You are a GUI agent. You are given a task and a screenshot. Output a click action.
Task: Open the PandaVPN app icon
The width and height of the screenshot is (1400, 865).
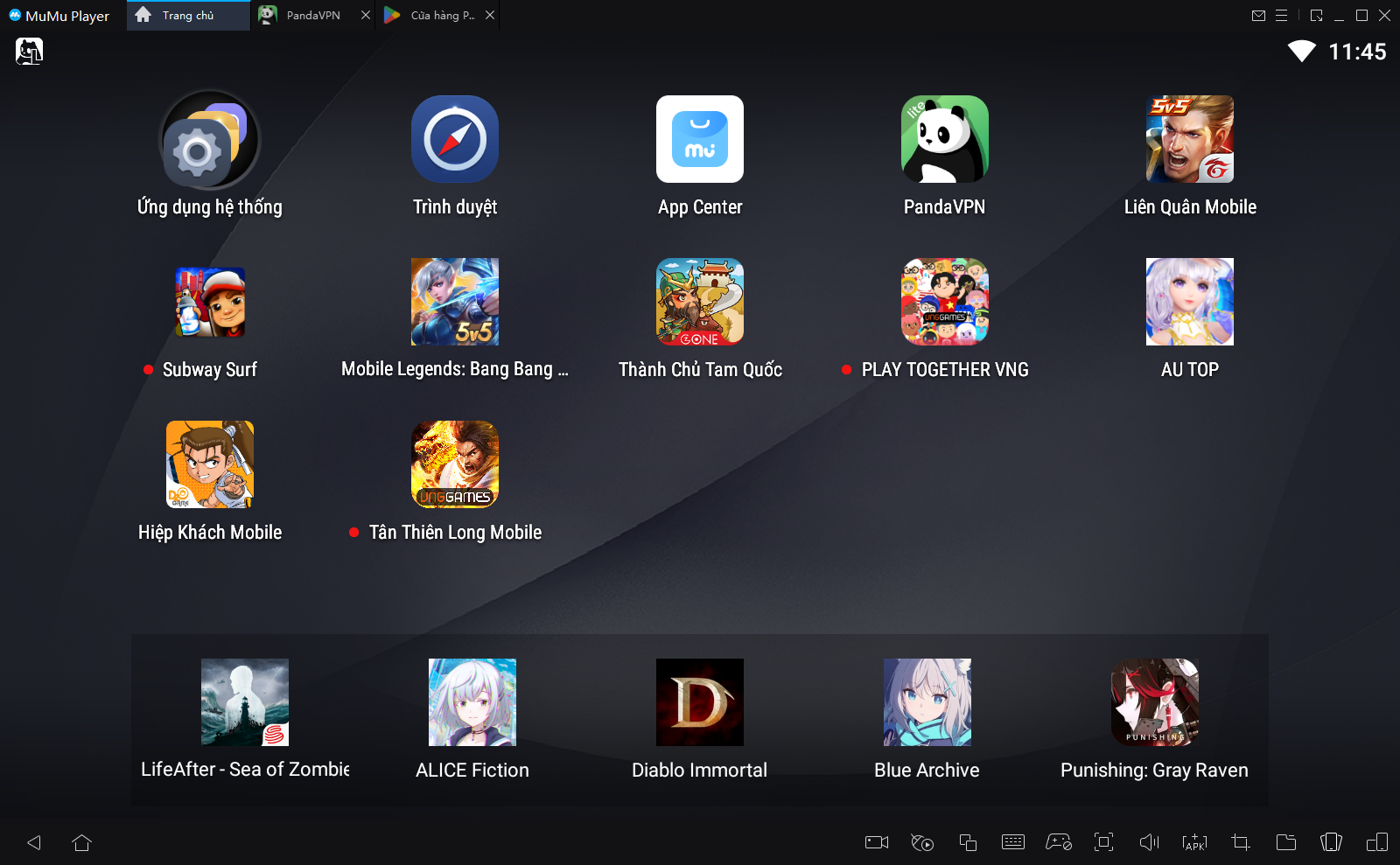[944, 140]
